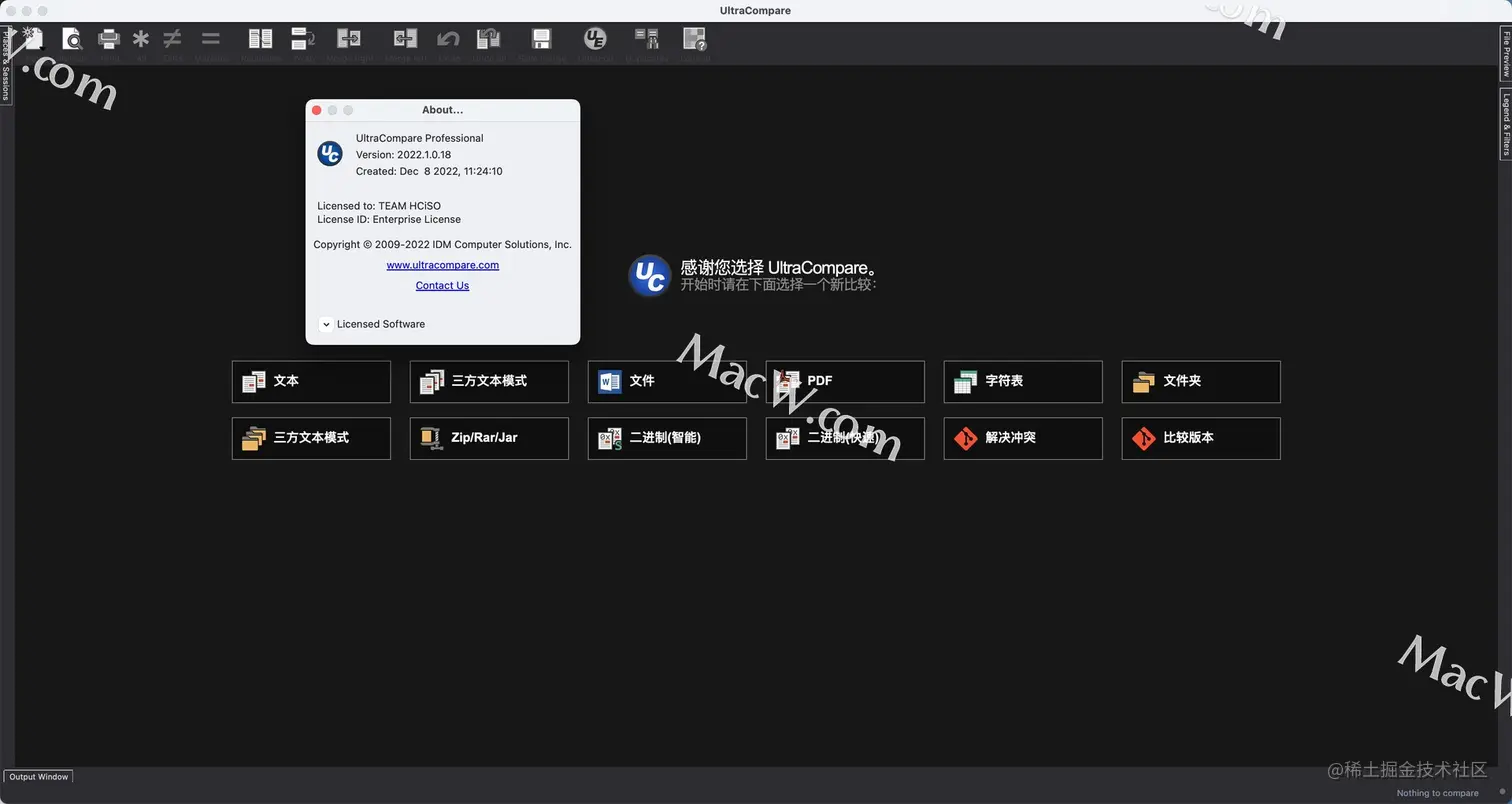1512x804 pixels.
Task: Open the Places & Sessions side tab
Action: pyautogui.click(x=5, y=65)
